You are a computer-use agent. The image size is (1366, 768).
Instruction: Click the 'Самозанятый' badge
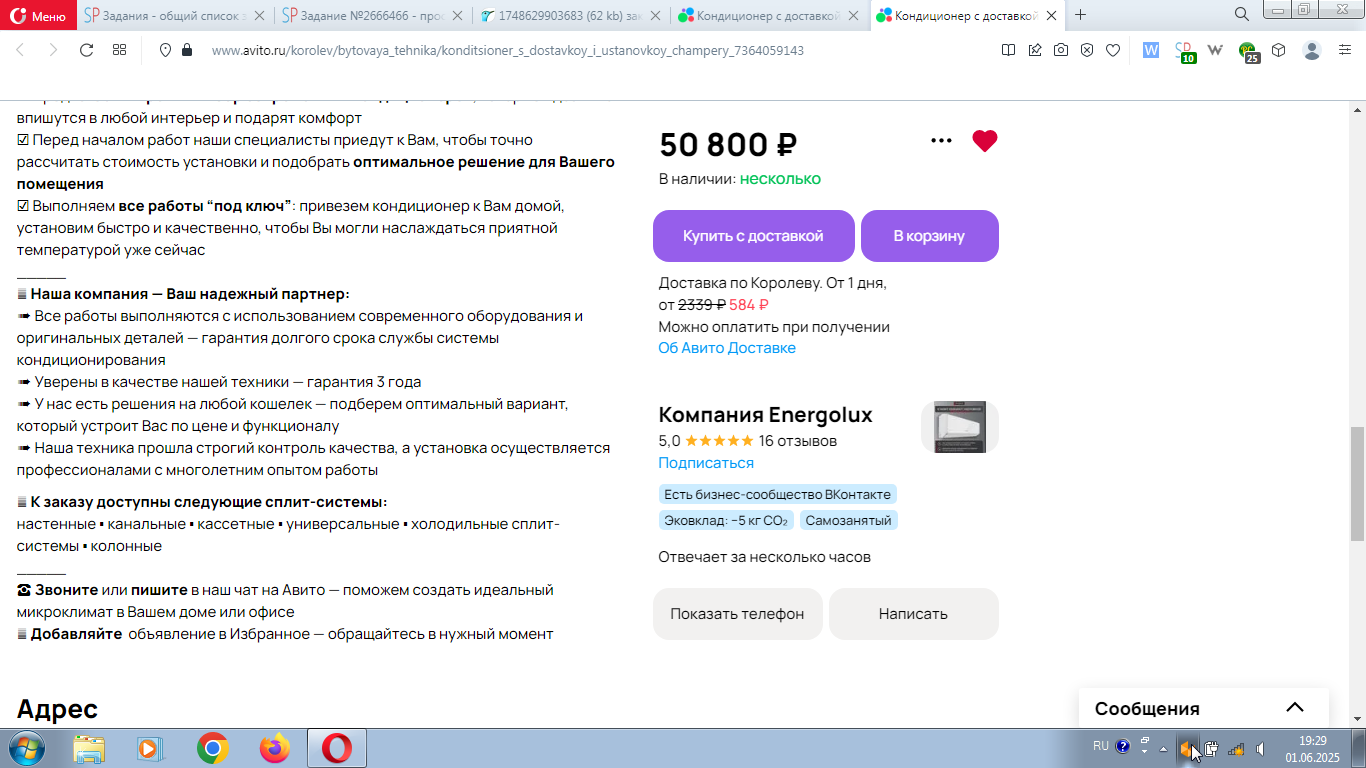click(x=849, y=520)
